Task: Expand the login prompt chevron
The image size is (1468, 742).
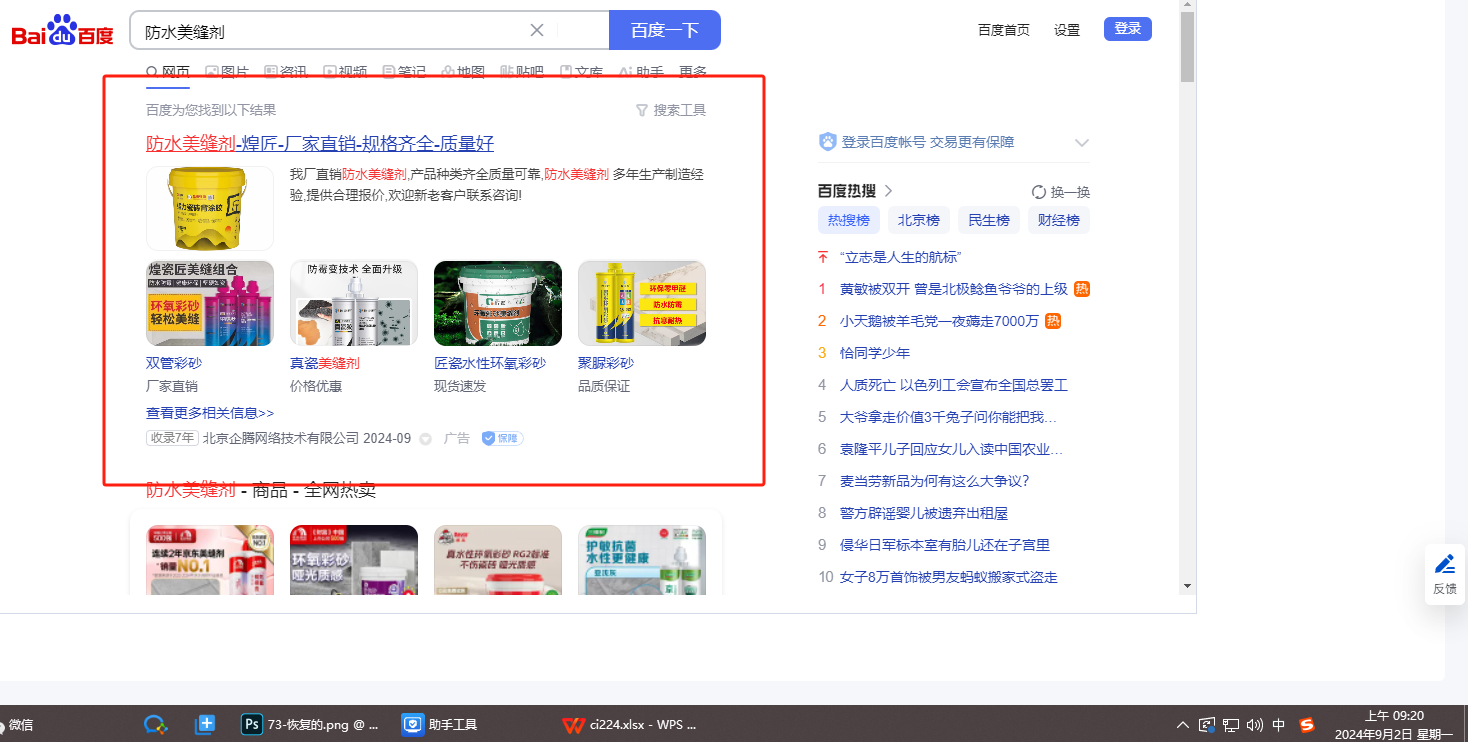Action: [x=1081, y=143]
